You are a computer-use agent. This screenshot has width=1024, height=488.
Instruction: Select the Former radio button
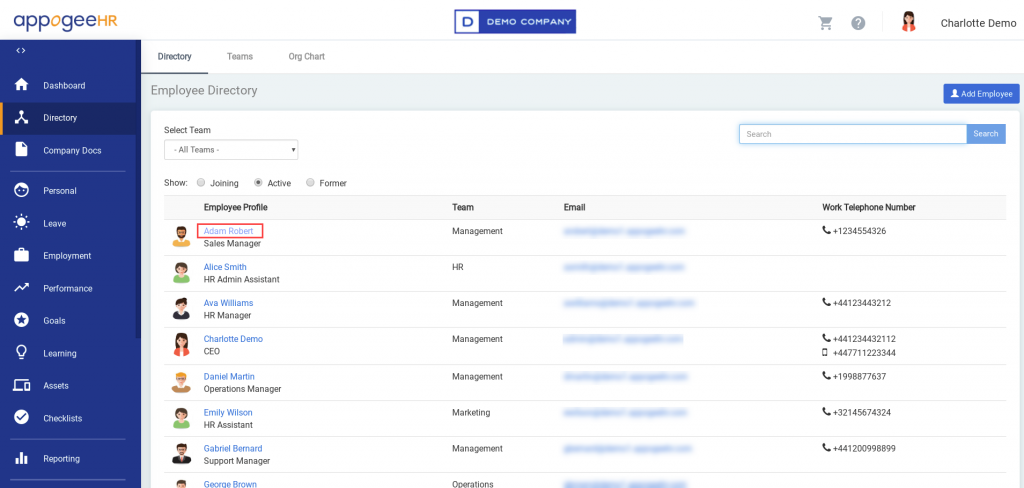[x=310, y=183]
